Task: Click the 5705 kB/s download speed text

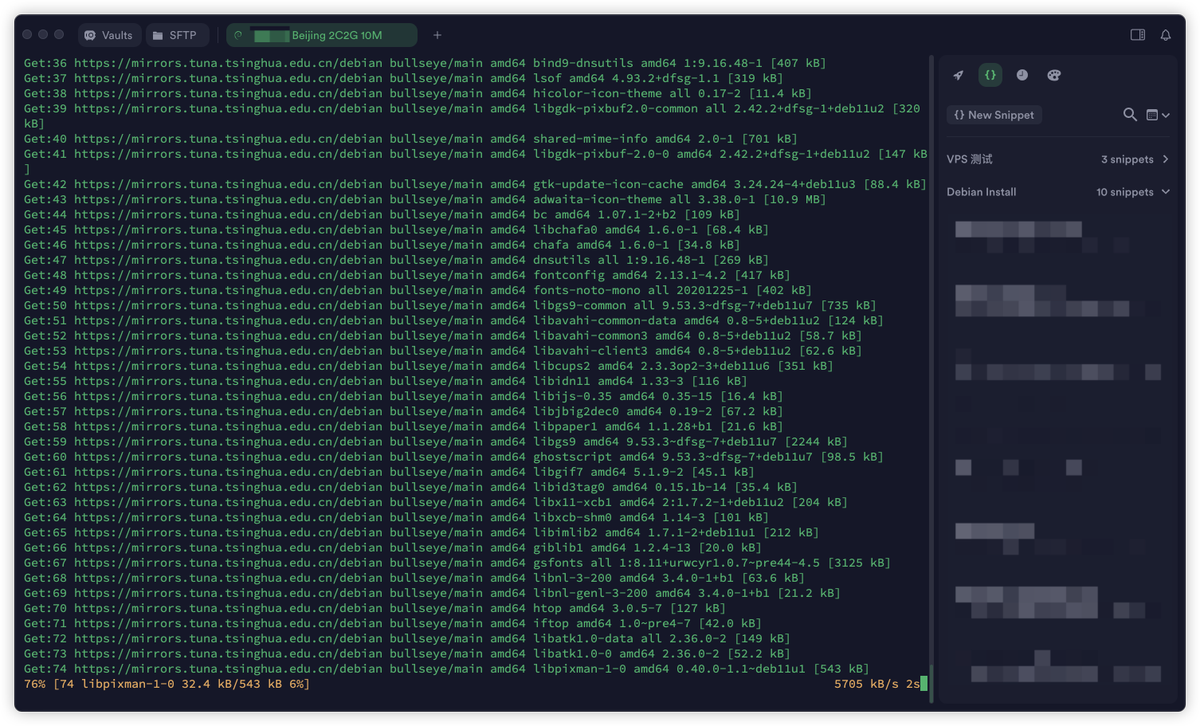Action: [866, 684]
